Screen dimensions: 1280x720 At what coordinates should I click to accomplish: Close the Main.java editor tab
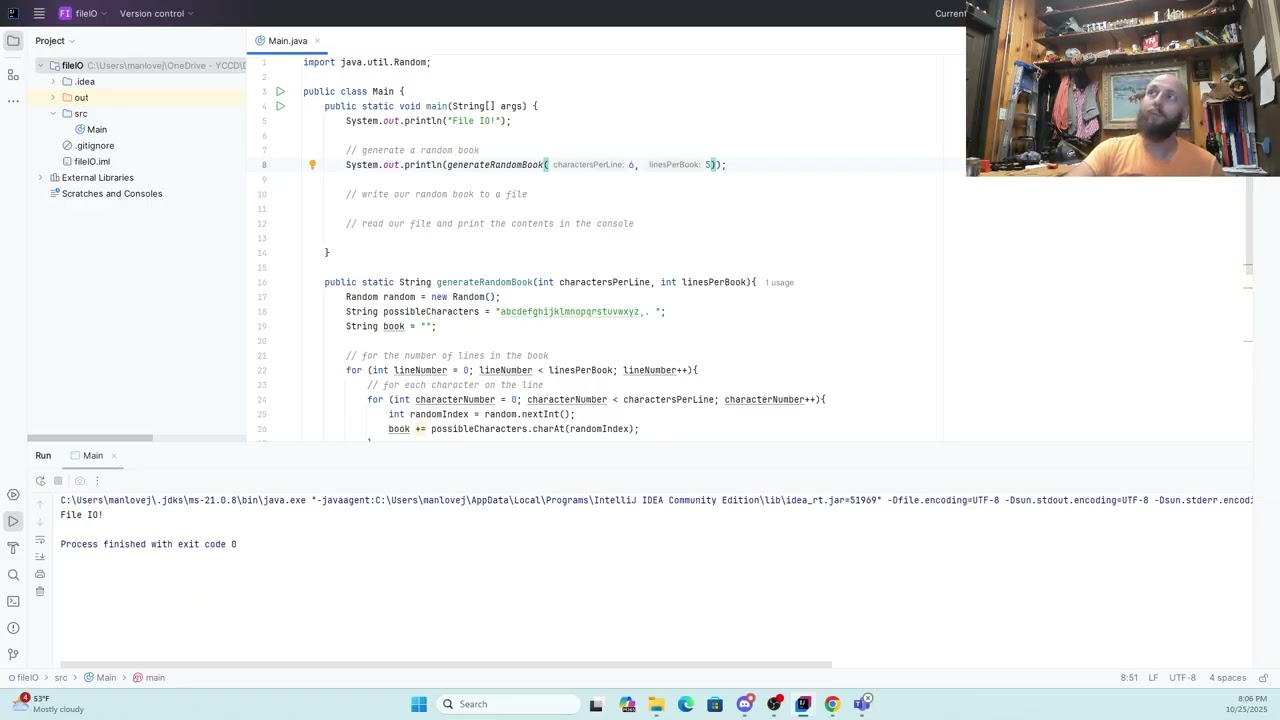pos(317,41)
